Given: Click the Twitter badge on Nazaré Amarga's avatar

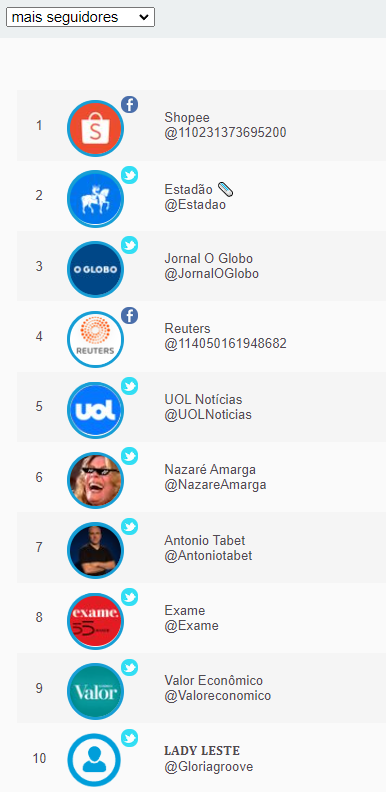Looking at the screenshot, I should tap(130, 457).
